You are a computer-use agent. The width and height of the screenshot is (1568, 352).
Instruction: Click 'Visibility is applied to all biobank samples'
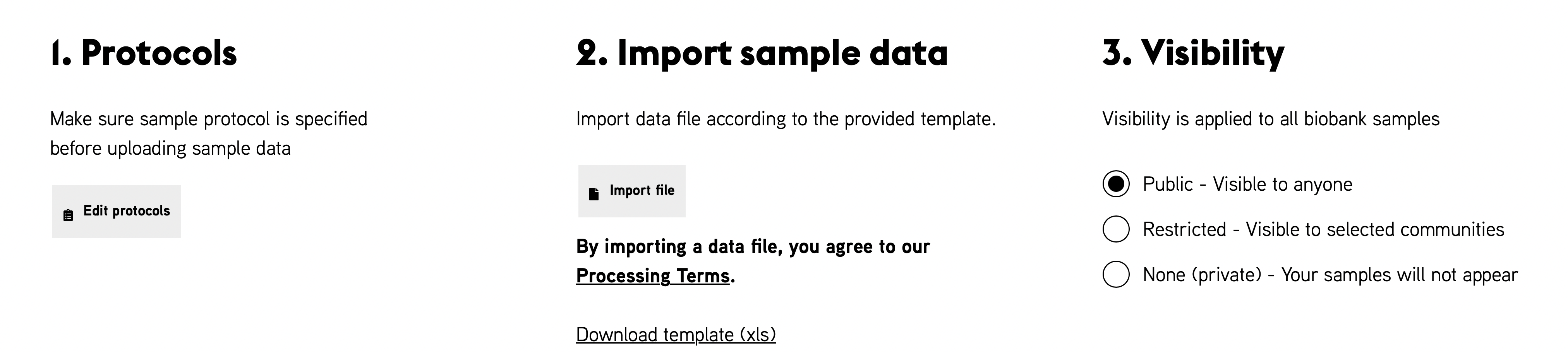pyautogui.click(x=1270, y=119)
